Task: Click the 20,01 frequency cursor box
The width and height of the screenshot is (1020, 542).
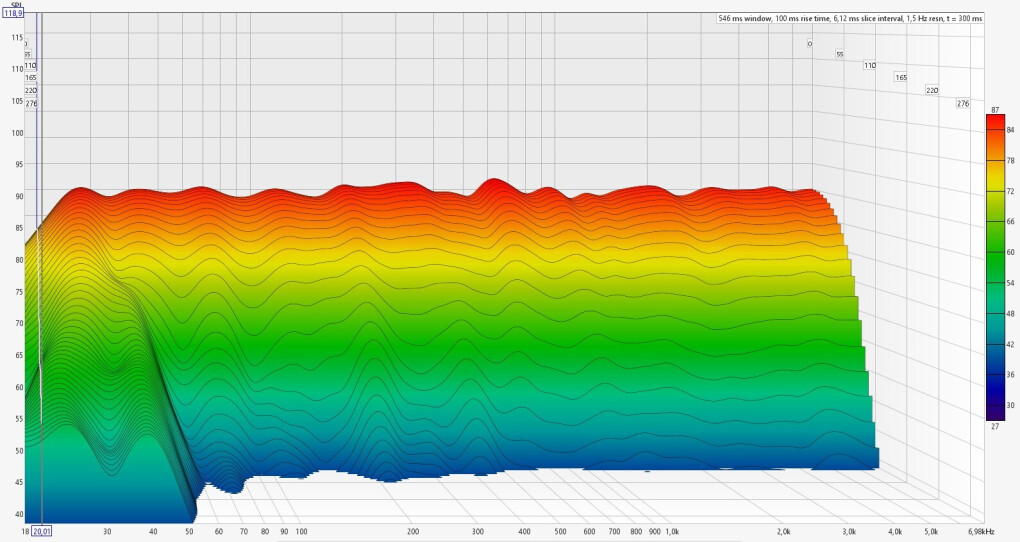Action: click(42, 531)
